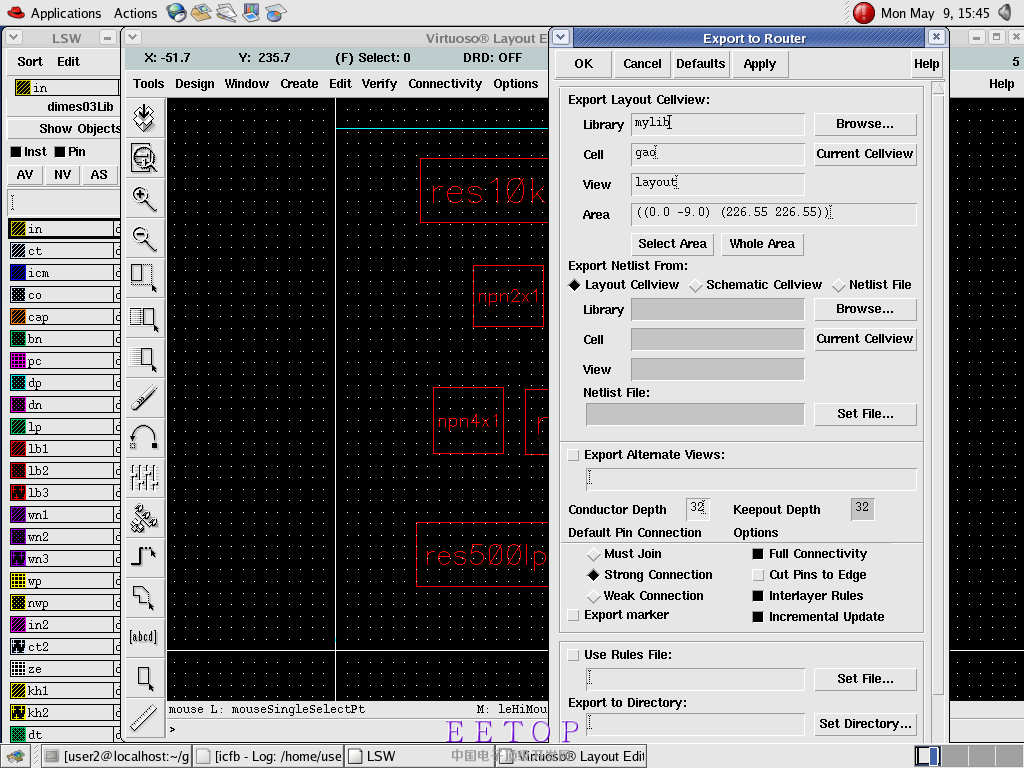
Task: Click the Whole Area button
Action: click(x=761, y=244)
